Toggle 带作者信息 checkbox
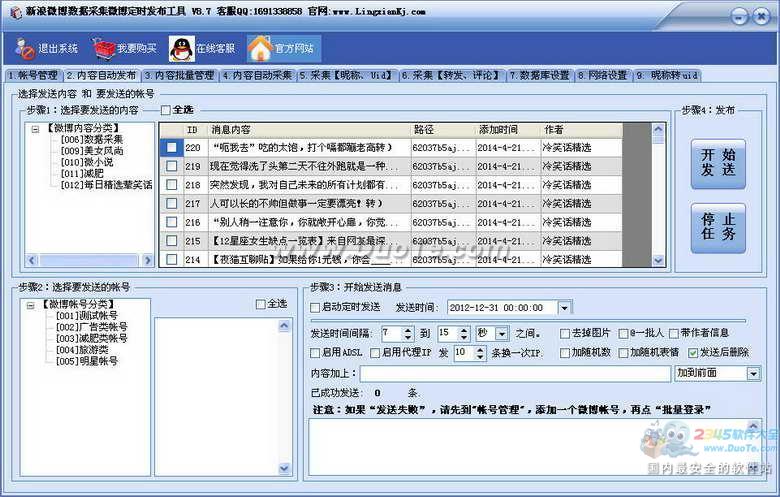 674,333
